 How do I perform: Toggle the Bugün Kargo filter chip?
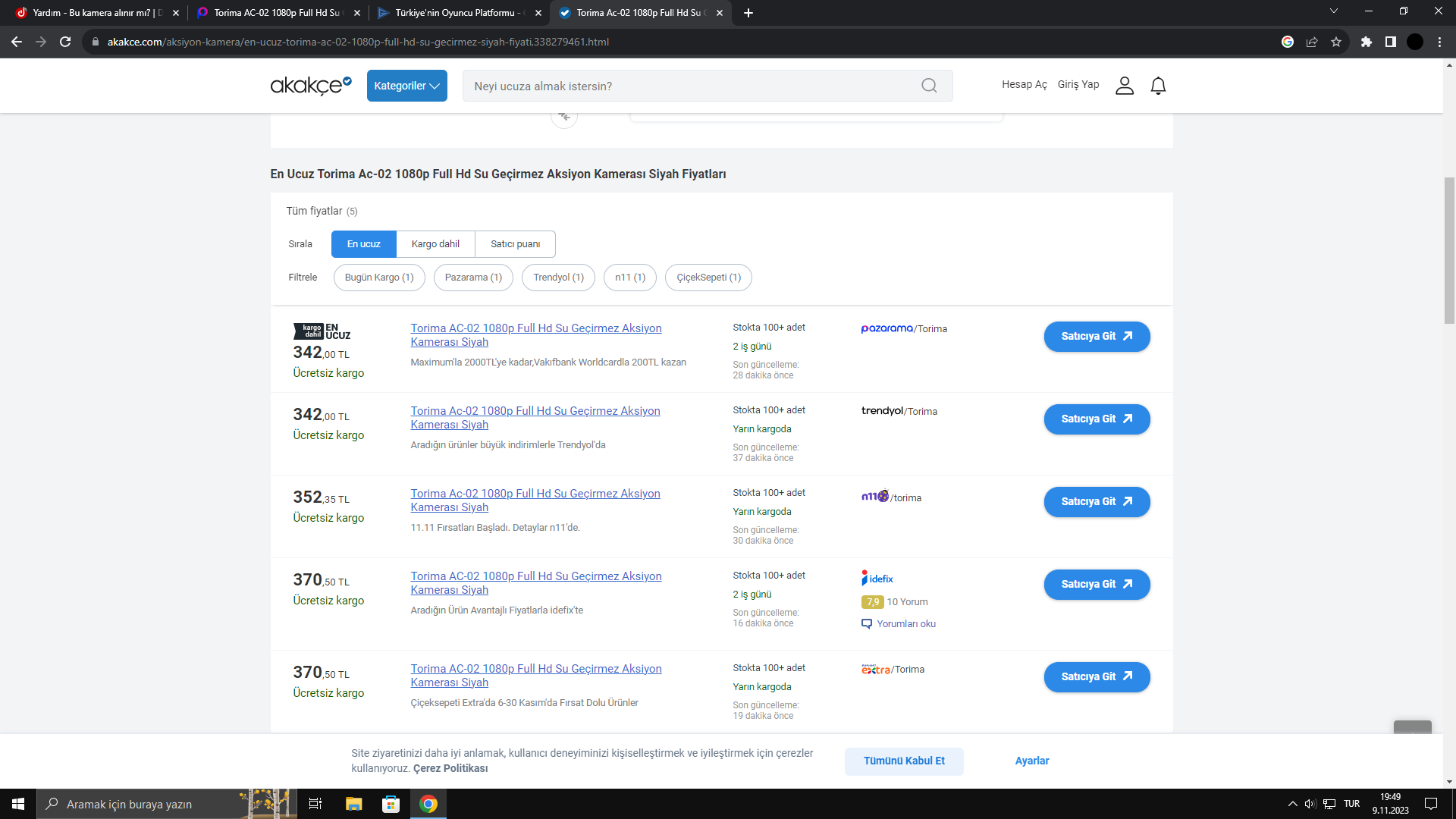pos(379,278)
